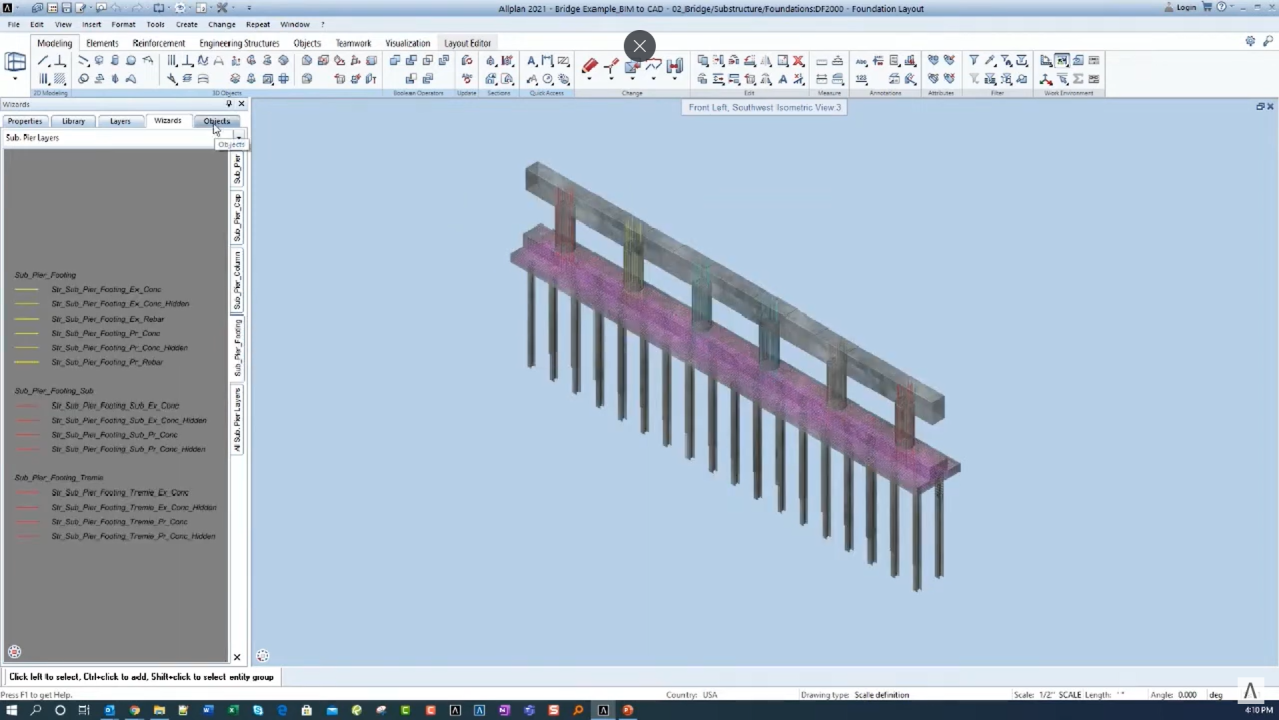The height and width of the screenshot is (720, 1279).
Task: Expand the Sub_Pier_Footing group
Action: coord(45,275)
